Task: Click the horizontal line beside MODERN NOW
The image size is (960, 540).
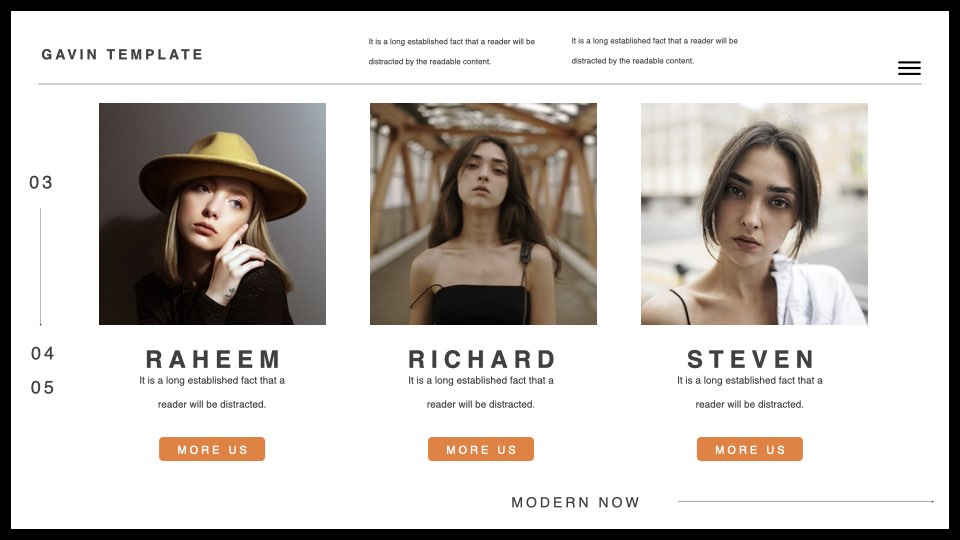Action: (x=806, y=501)
